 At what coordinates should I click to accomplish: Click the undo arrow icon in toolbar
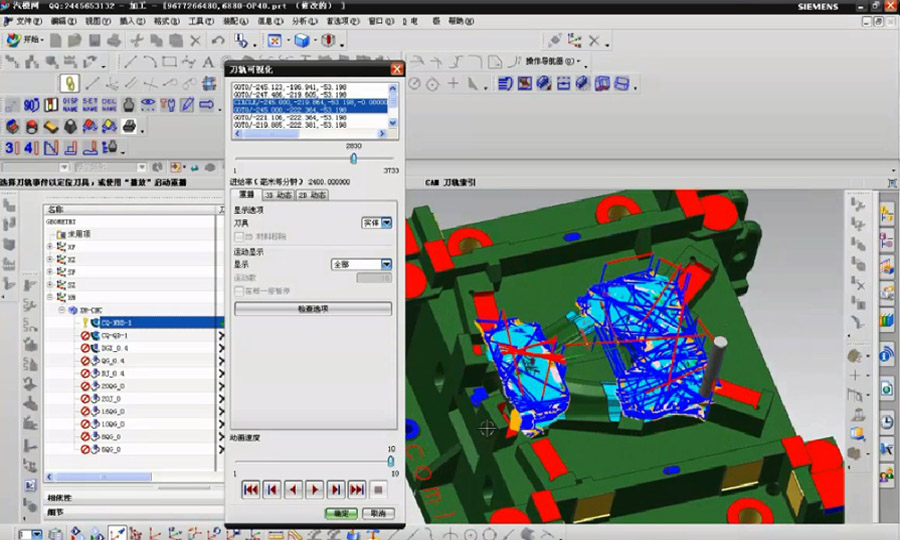217,41
